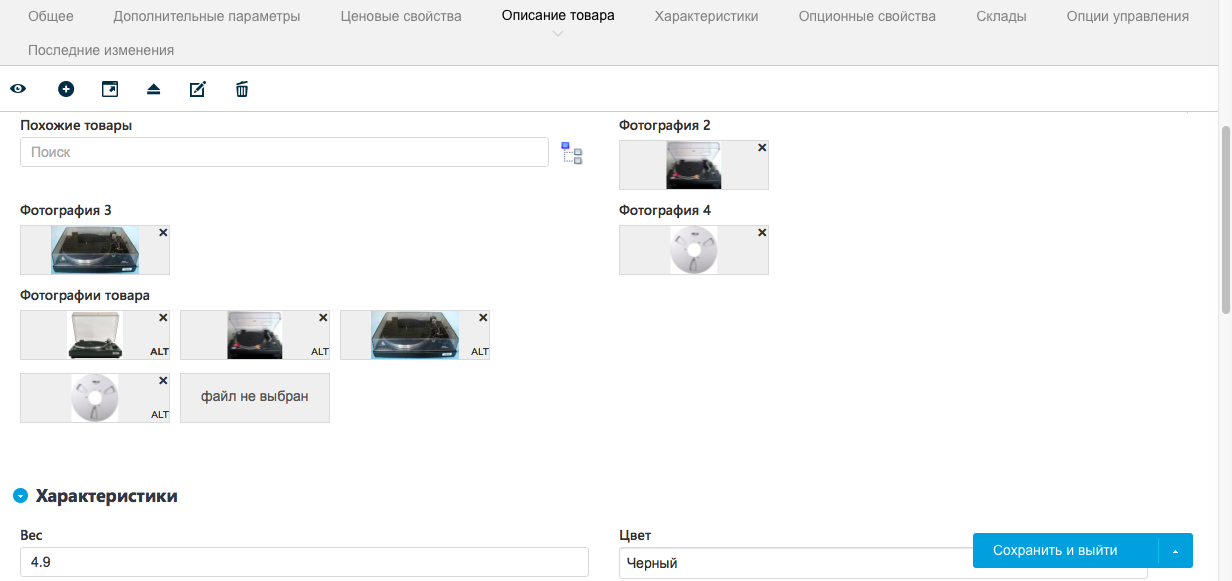Click Фотография 4 reel thumbnail
Image resolution: width=1232 pixels, height=581 pixels.
694,250
